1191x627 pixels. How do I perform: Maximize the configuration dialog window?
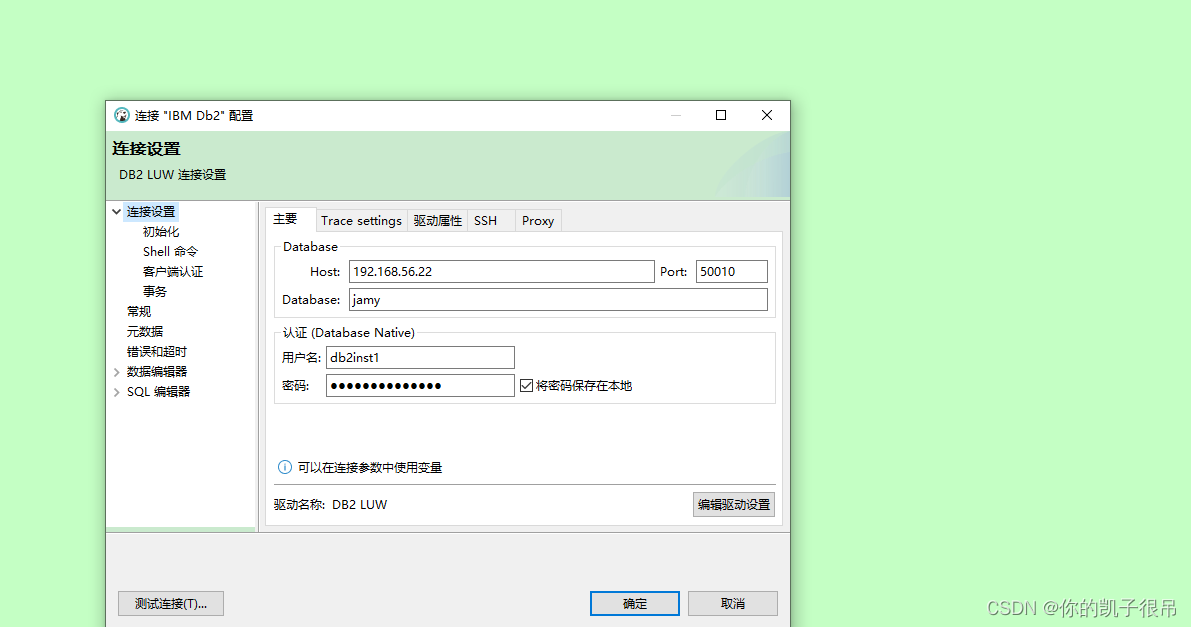point(721,115)
